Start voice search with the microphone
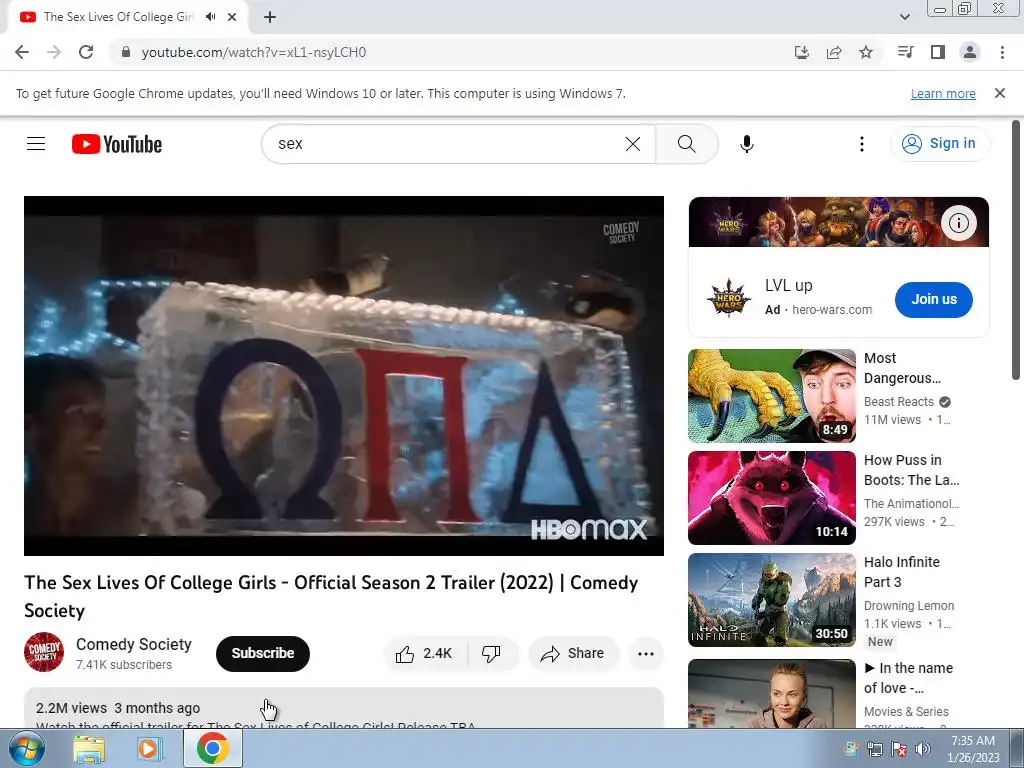1024x768 pixels. [x=746, y=144]
